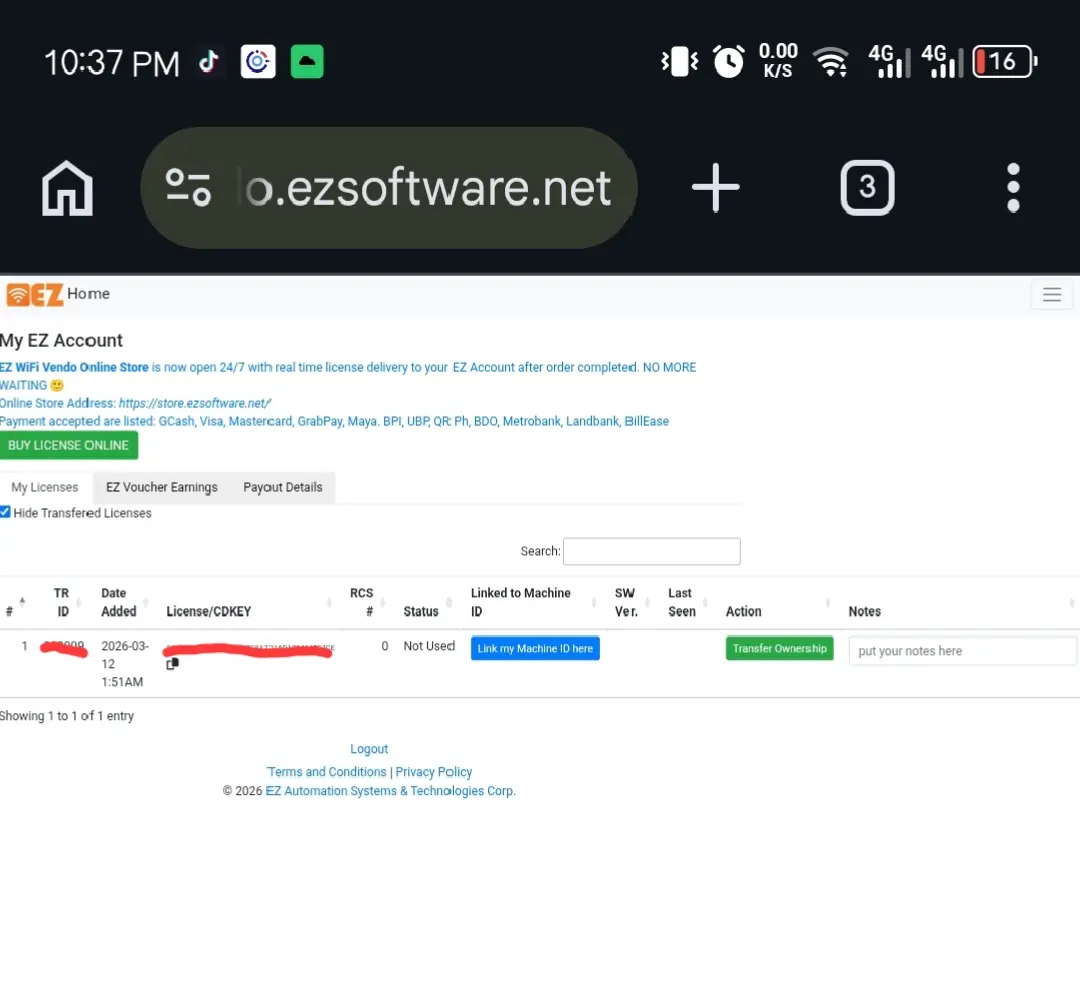Tap the alarm clock status icon

[x=728, y=62]
